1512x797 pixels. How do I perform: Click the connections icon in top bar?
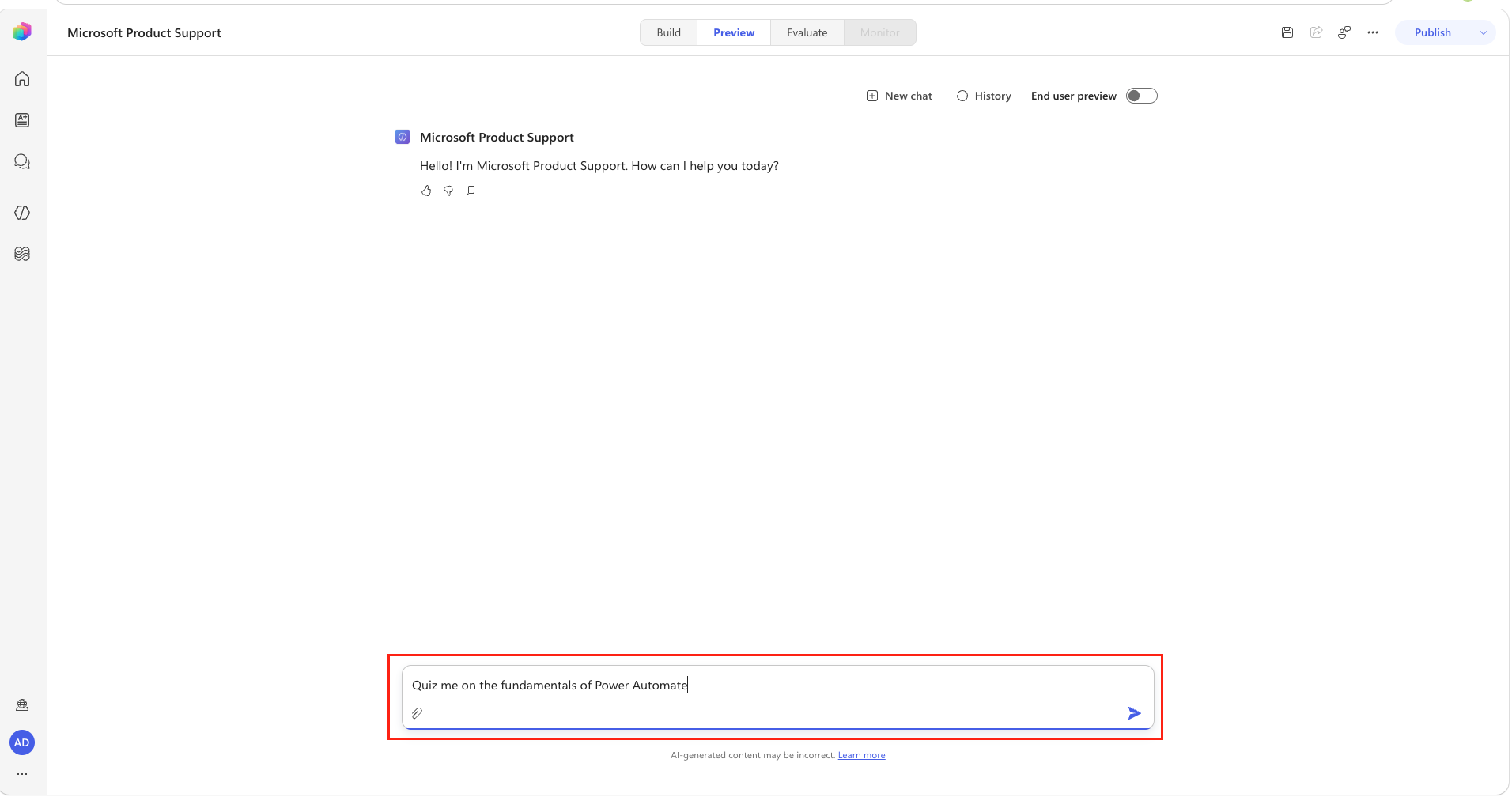point(1344,32)
